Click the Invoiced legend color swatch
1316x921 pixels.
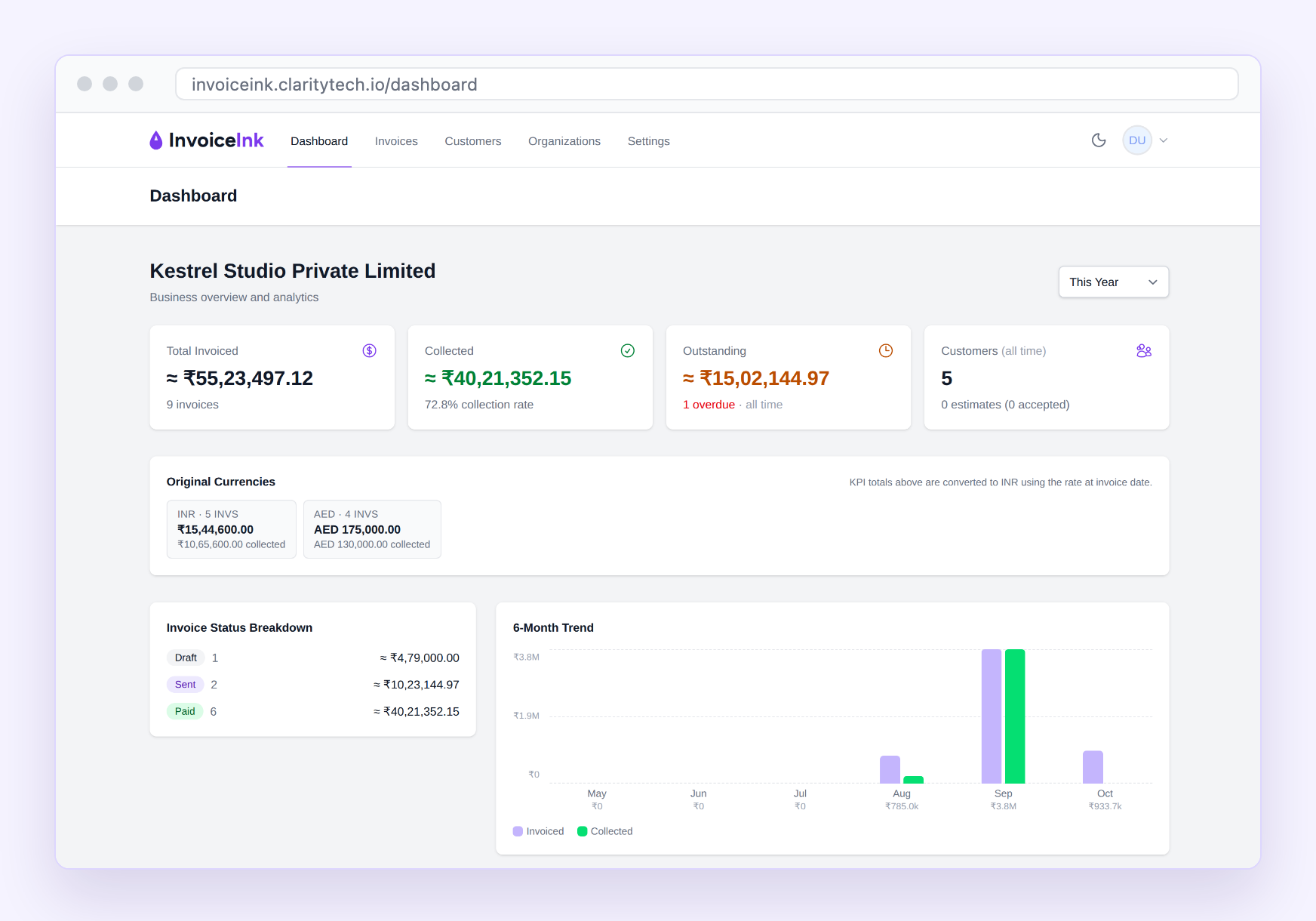point(518,831)
